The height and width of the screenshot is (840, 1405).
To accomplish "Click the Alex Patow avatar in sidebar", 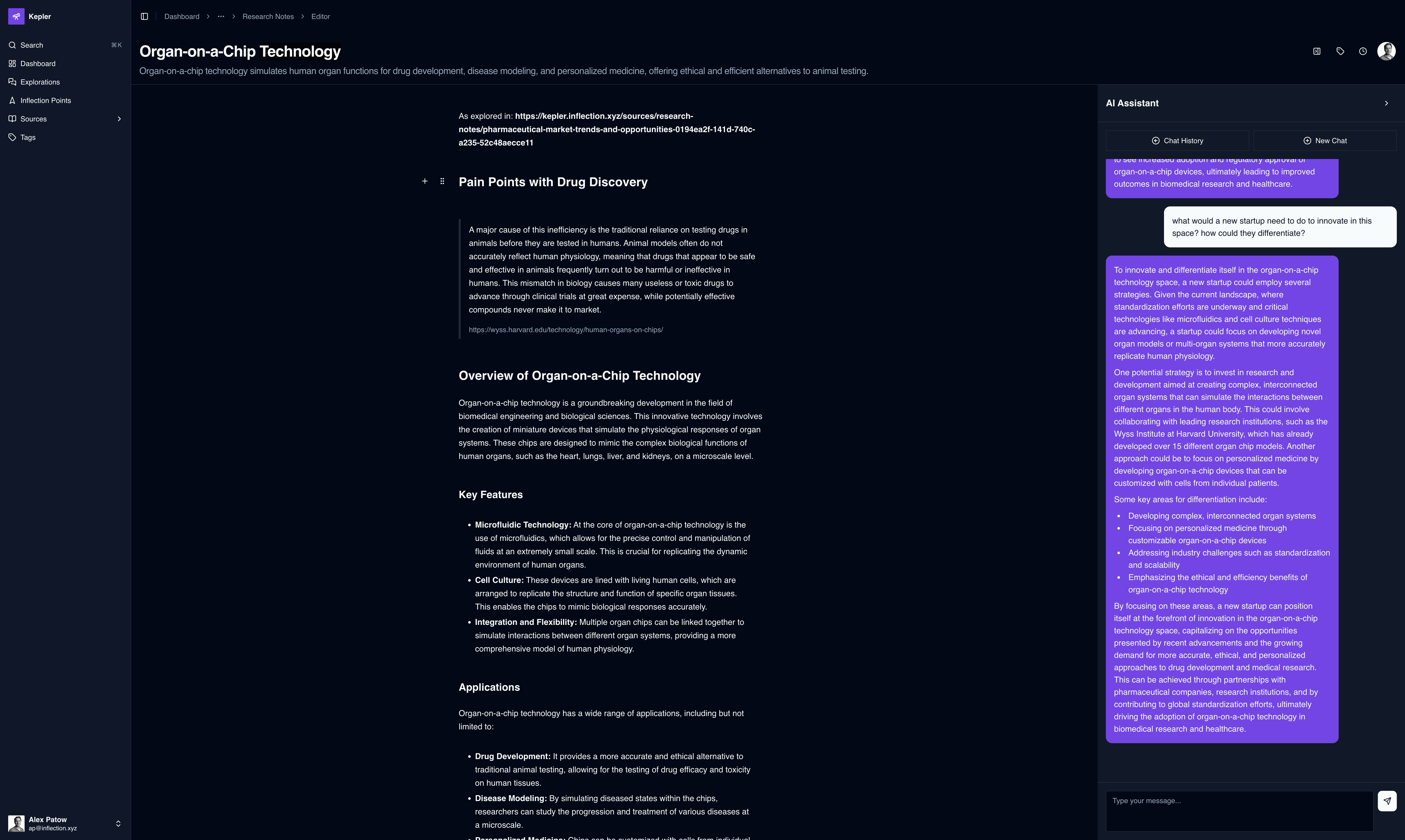I will [16, 824].
